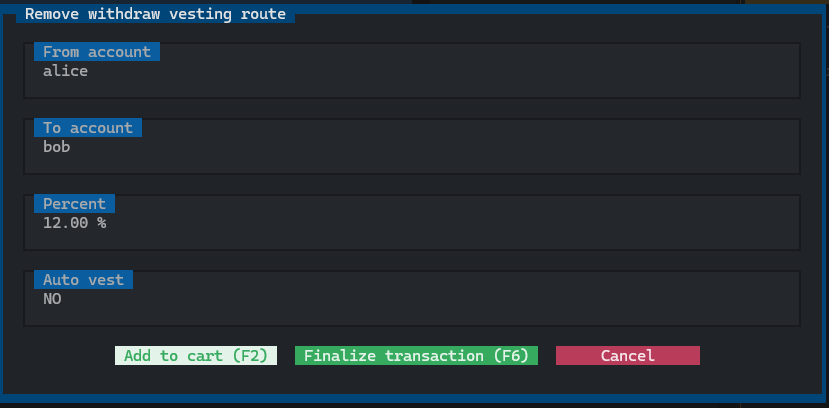Click the dialog's bottom blue border
This screenshot has height=408, width=829.
[414, 399]
